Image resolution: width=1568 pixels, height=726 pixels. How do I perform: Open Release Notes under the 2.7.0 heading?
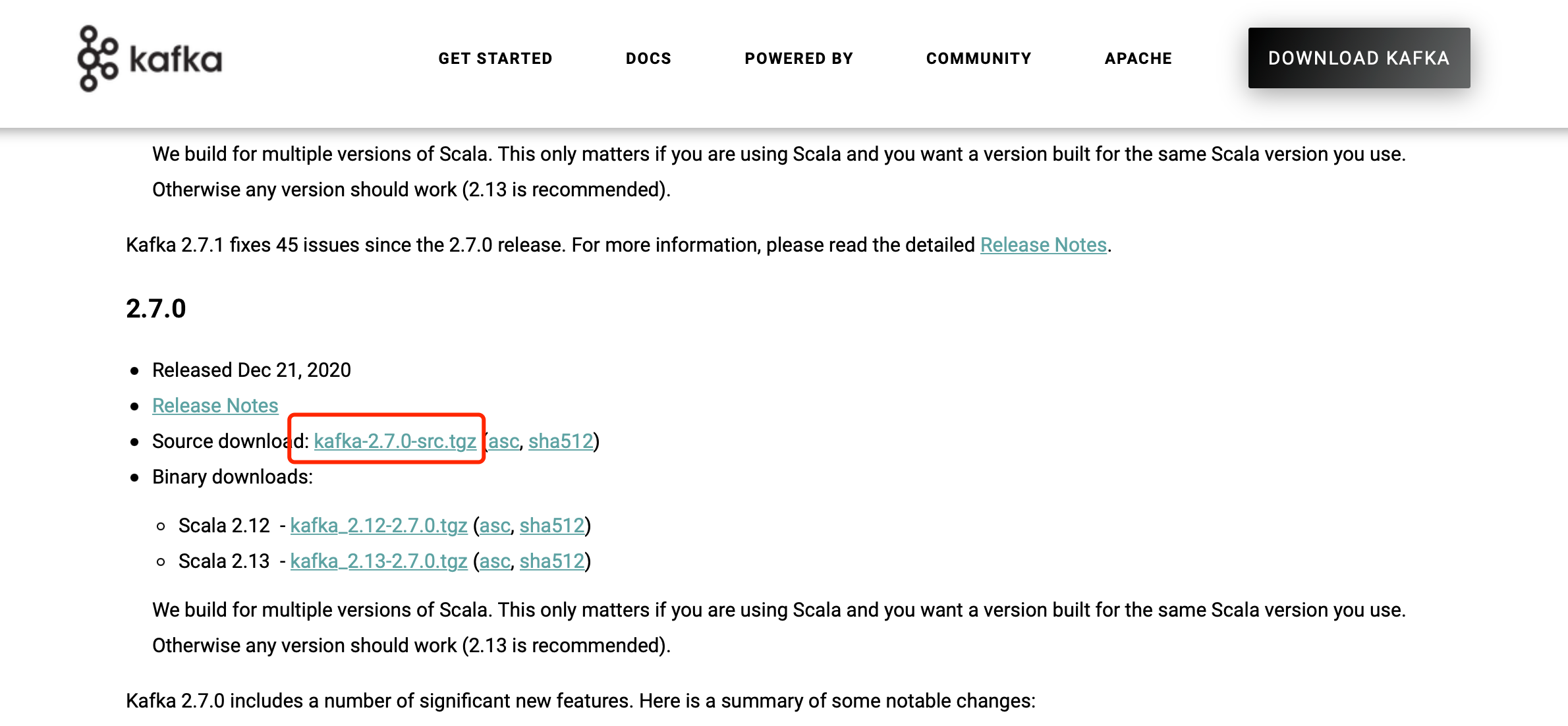pos(215,406)
